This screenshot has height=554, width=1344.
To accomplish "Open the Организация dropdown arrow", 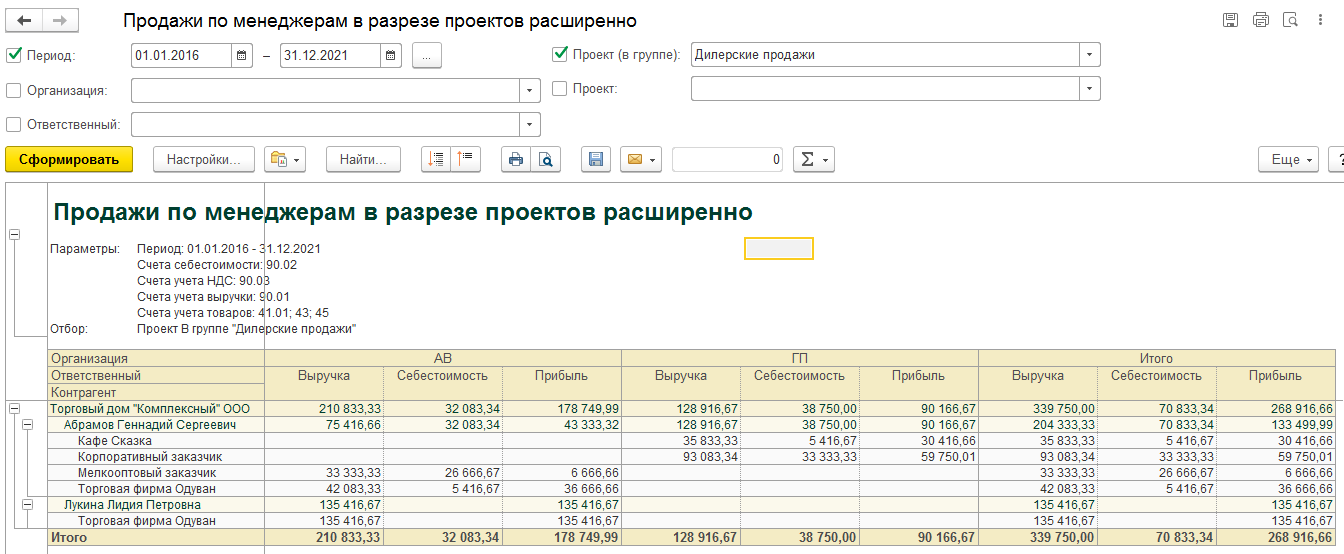I will pos(530,90).
